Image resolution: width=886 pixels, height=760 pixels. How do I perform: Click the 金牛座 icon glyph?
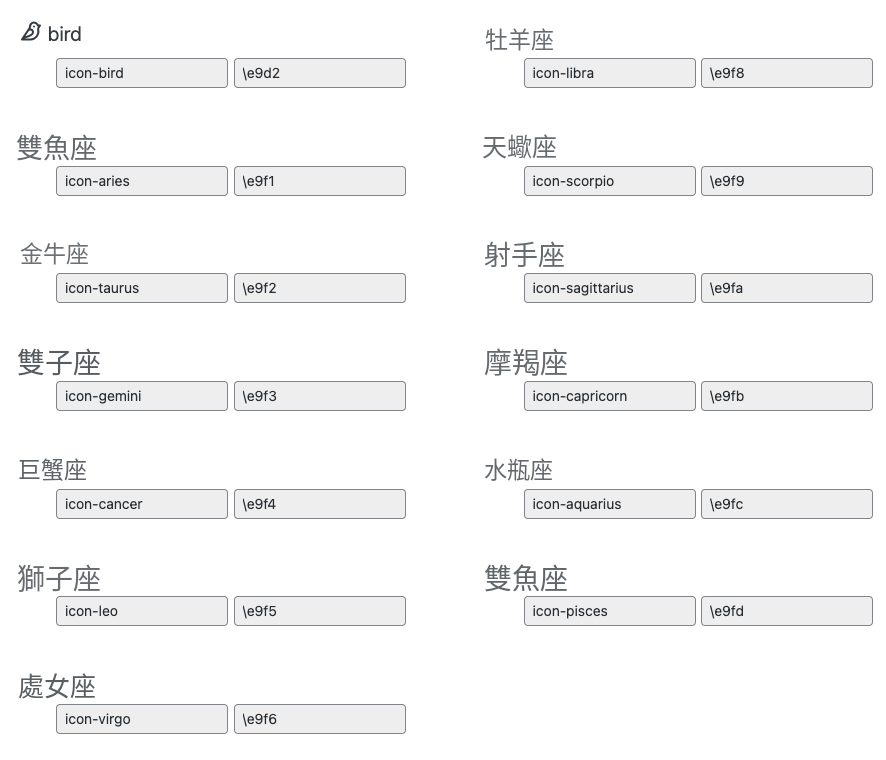coord(54,254)
